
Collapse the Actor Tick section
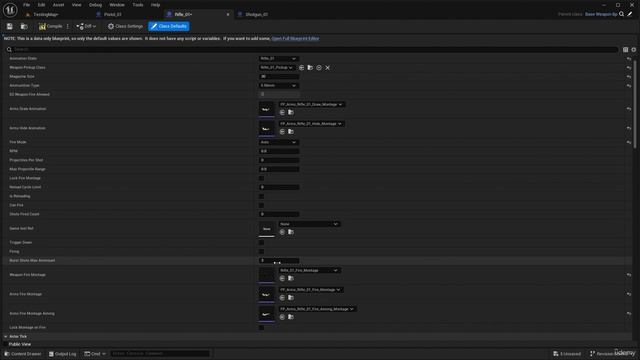[x=6, y=336]
